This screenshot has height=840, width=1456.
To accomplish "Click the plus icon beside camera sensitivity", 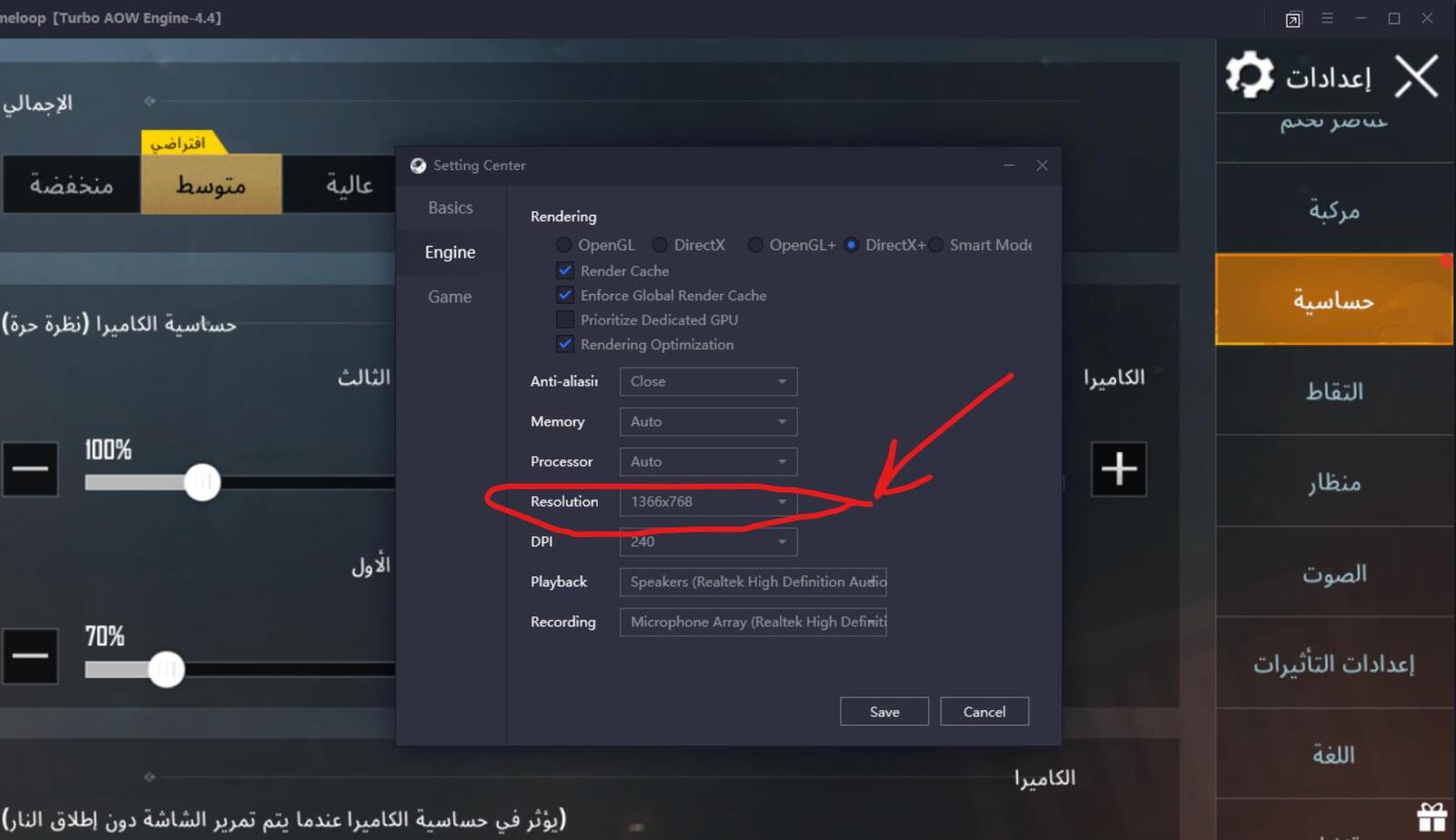I will [x=1118, y=470].
